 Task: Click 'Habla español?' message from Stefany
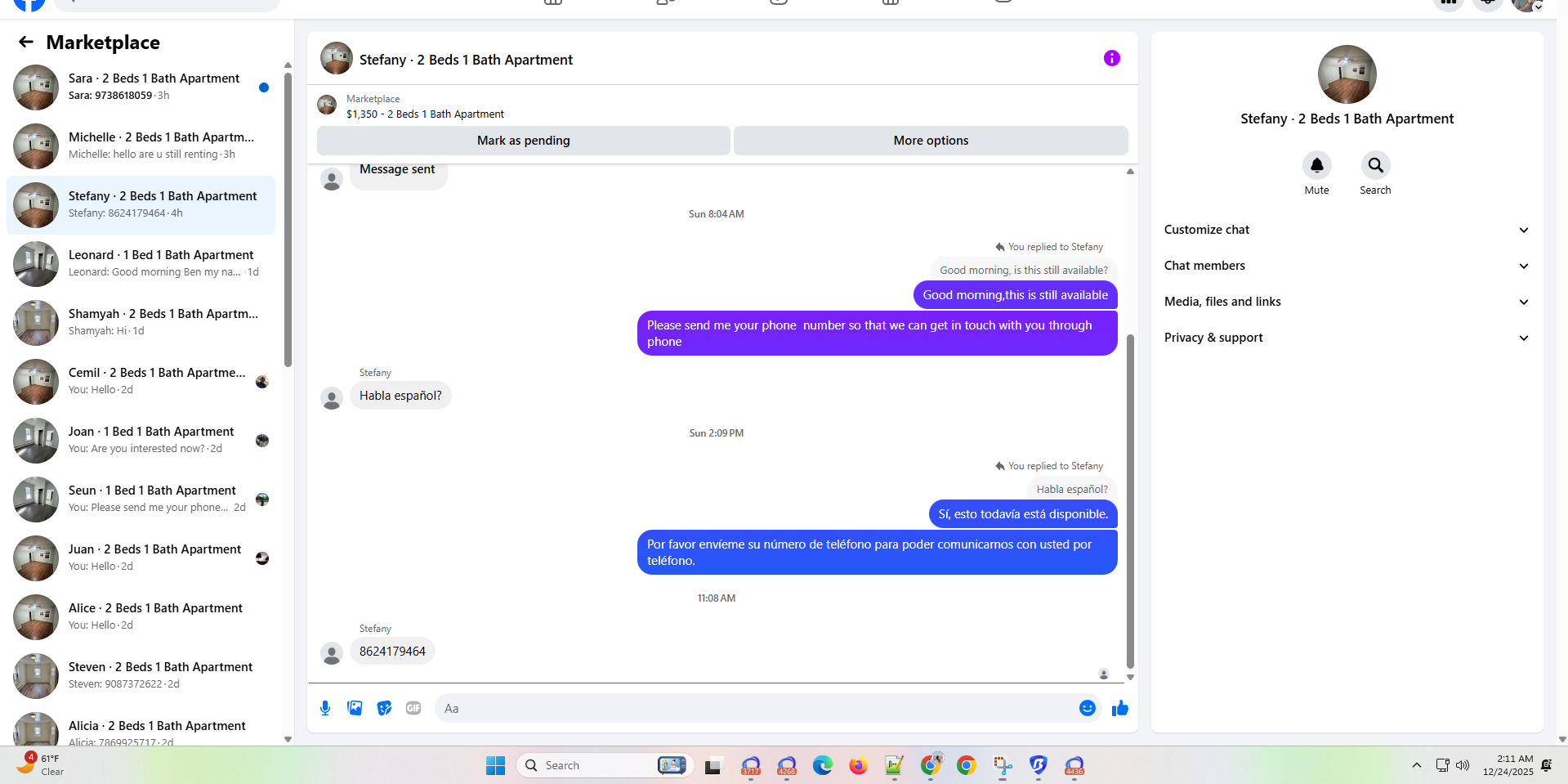tap(400, 396)
